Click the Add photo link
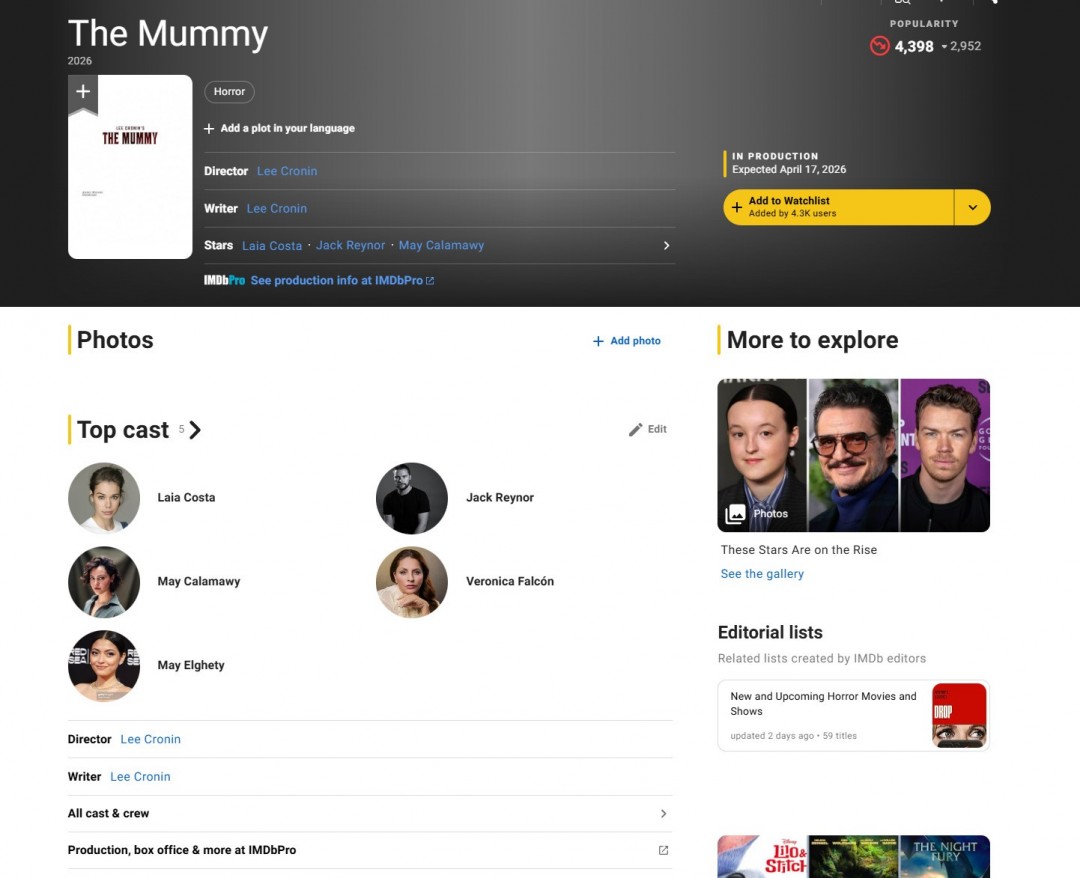The height and width of the screenshot is (878, 1080). (x=635, y=341)
